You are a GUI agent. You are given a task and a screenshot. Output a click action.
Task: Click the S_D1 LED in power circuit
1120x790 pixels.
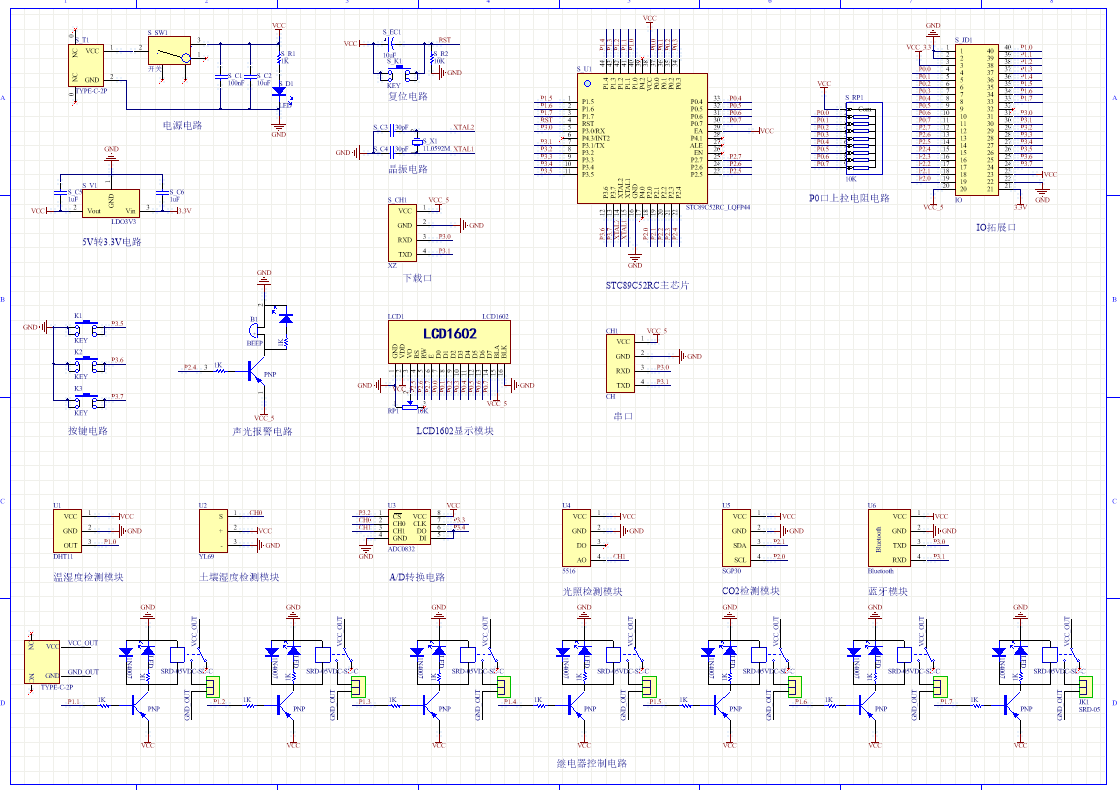tap(279, 92)
